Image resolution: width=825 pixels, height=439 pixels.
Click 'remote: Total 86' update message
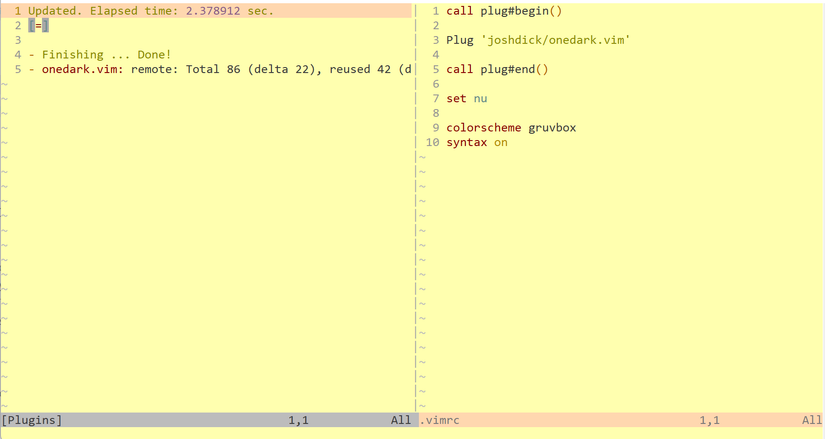pyautogui.click(x=186, y=69)
